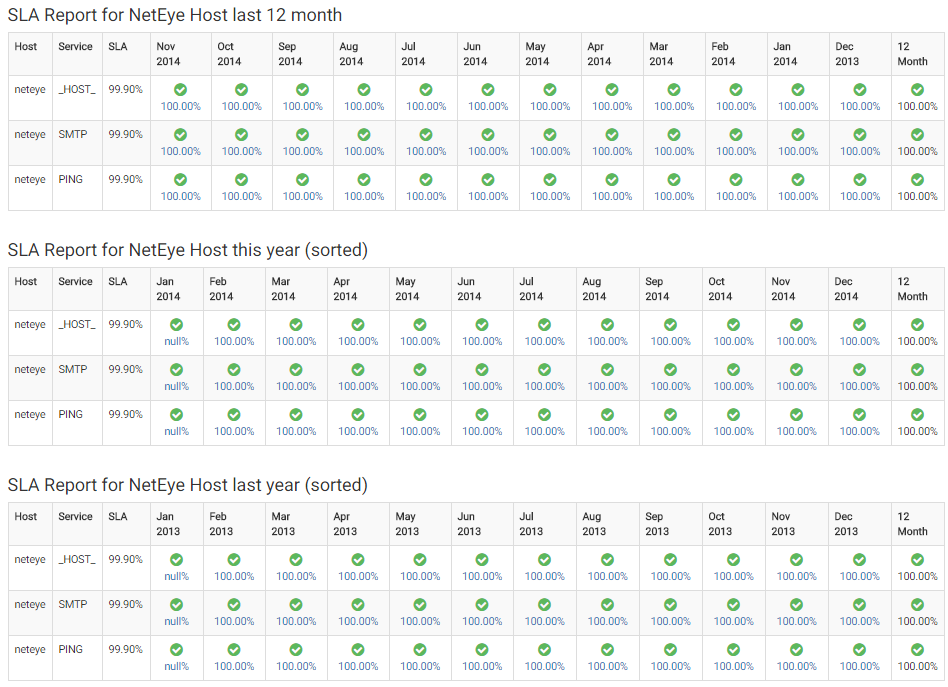948x687 pixels.
Task: Click green check icon for PING Mar 2014 in last 12 month table
Action: click(674, 180)
